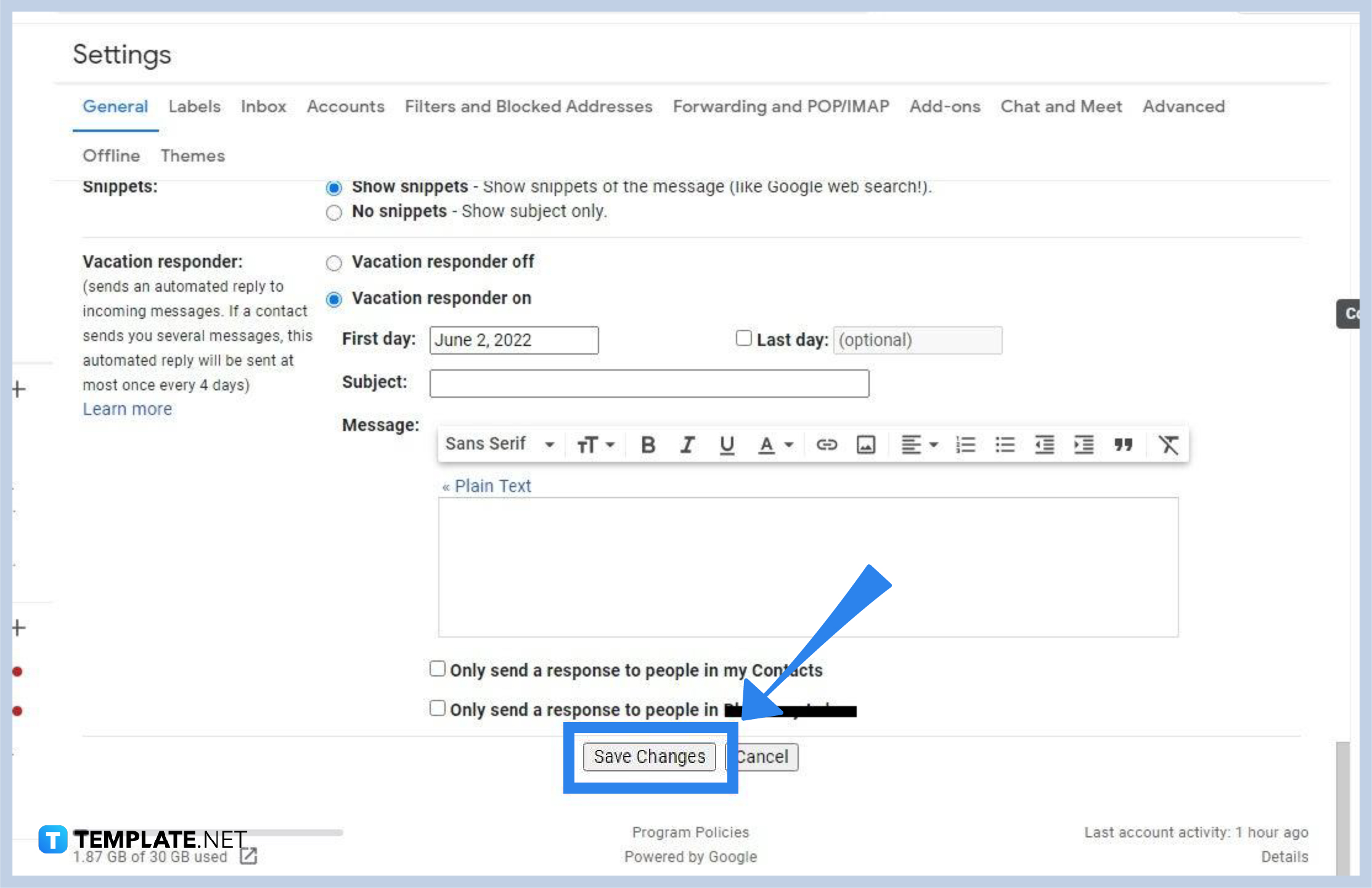This screenshot has width=1372, height=888.
Task: Open the Forwarding and POP/IMAP tab
Action: [x=781, y=106]
